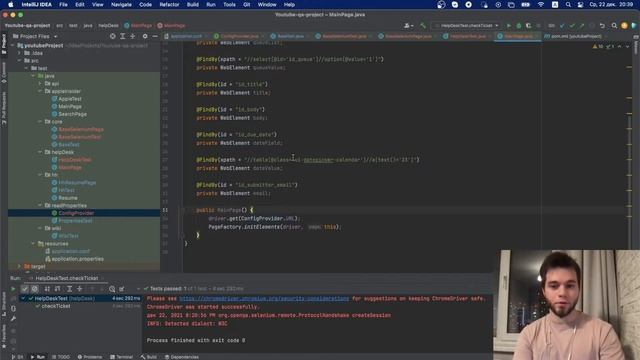The width and height of the screenshot is (640, 360).
Task: Expand the api package arrow
Action: pyautogui.click(x=40, y=84)
